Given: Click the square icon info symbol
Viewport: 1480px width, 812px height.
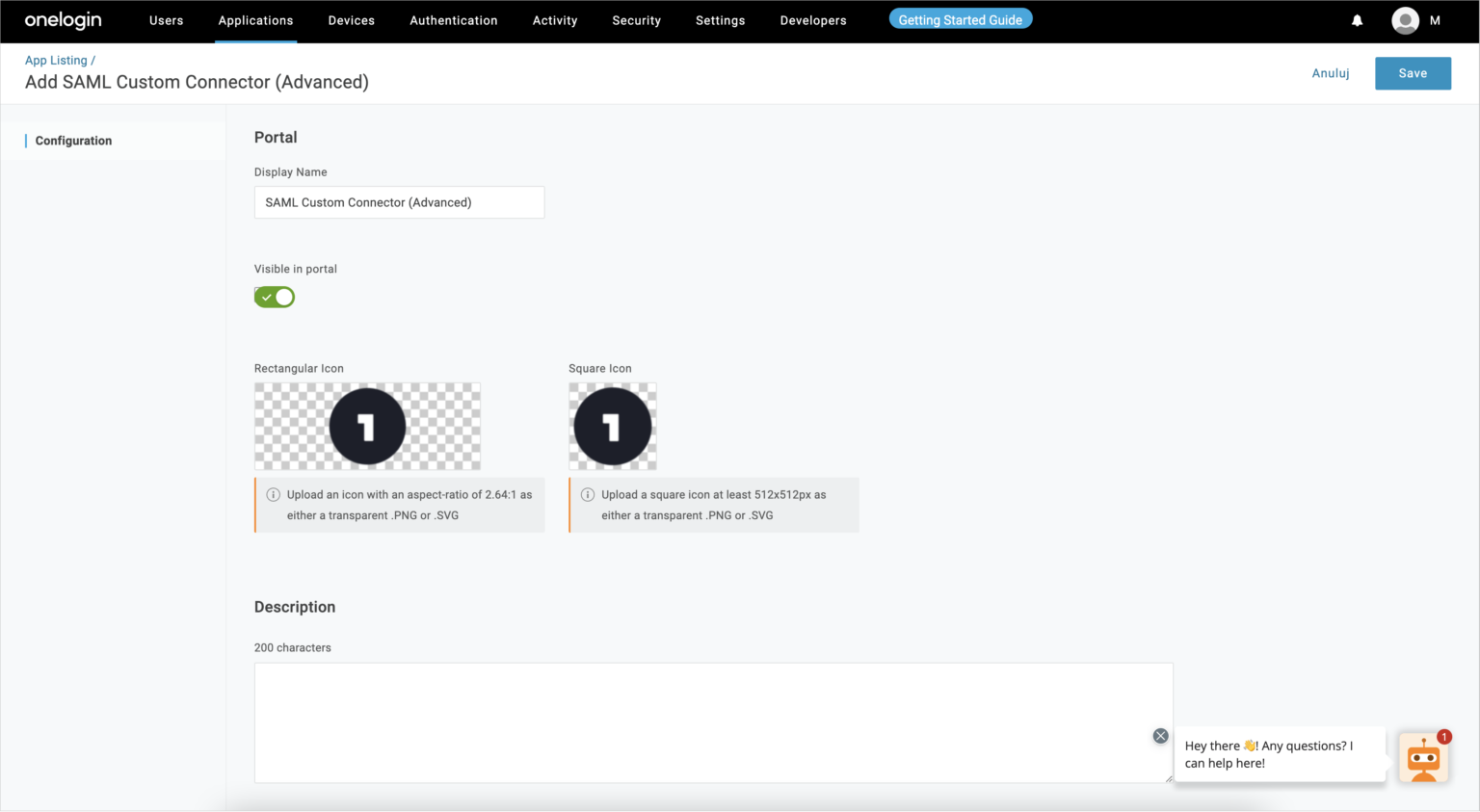Looking at the screenshot, I should coord(588,494).
